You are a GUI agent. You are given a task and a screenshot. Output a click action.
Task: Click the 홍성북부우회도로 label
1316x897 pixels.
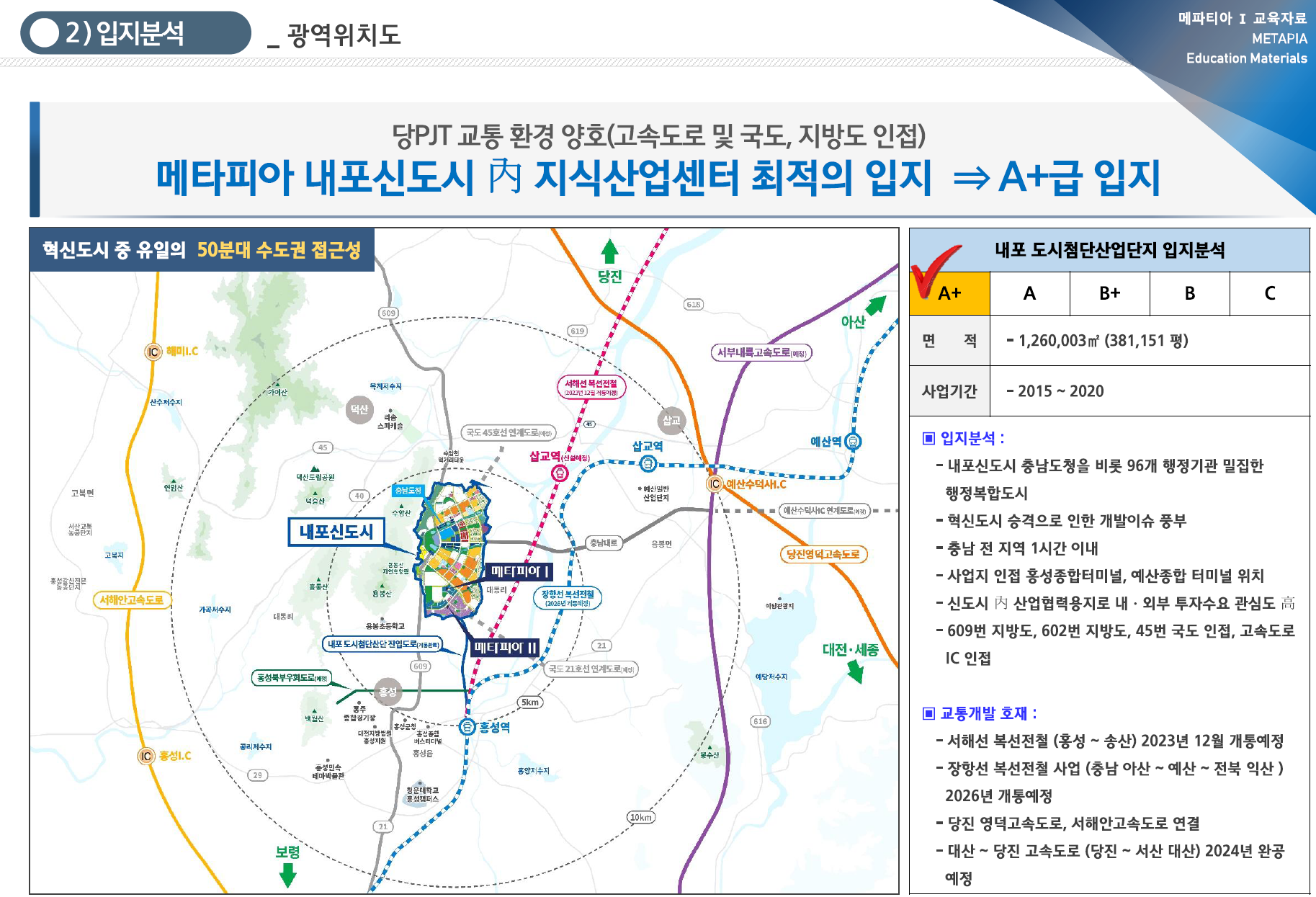pyautogui.click(x=292, y=677)
